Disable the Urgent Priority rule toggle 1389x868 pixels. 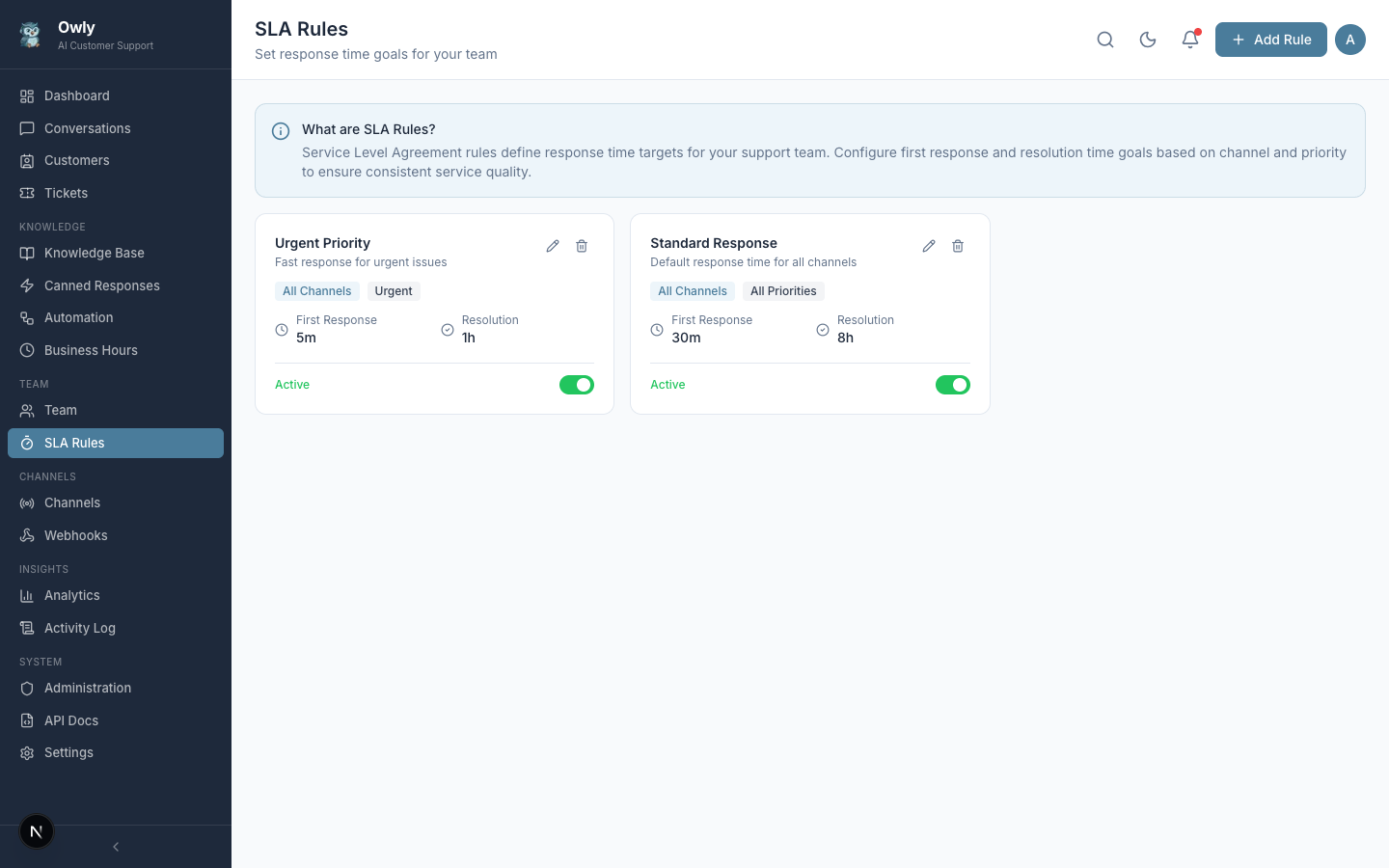coord(577,385)
